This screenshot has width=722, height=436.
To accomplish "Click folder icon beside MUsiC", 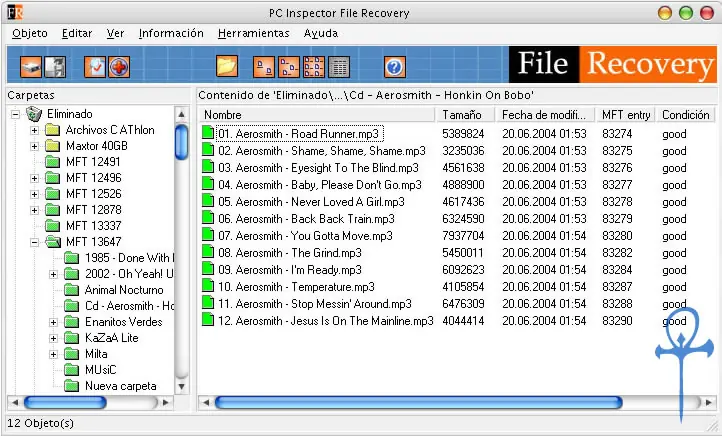I will pos(71,370).
